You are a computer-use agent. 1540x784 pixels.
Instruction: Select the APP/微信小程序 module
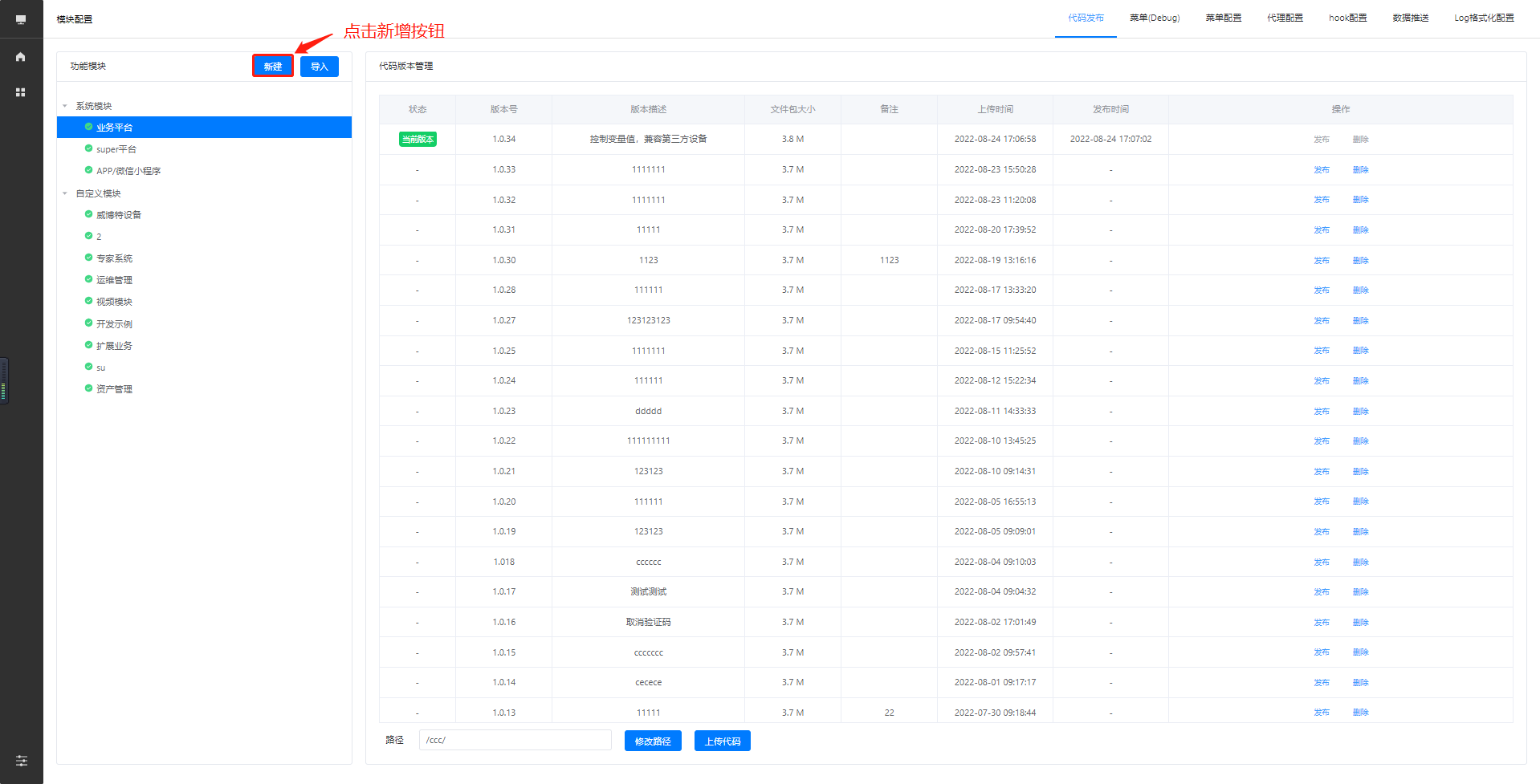coord(128,171)
